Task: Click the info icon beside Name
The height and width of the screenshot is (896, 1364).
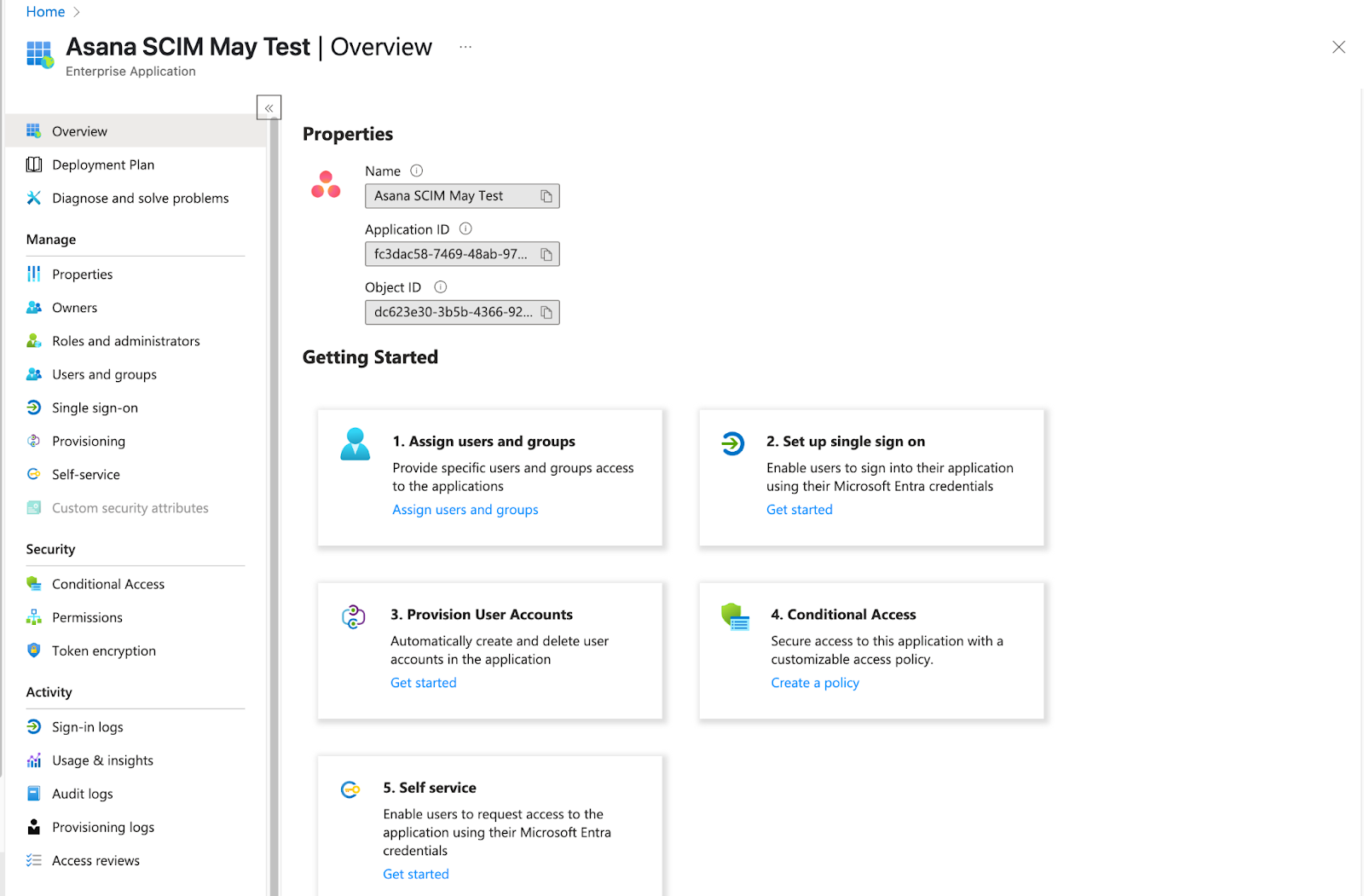Action: tap(416, 171)
